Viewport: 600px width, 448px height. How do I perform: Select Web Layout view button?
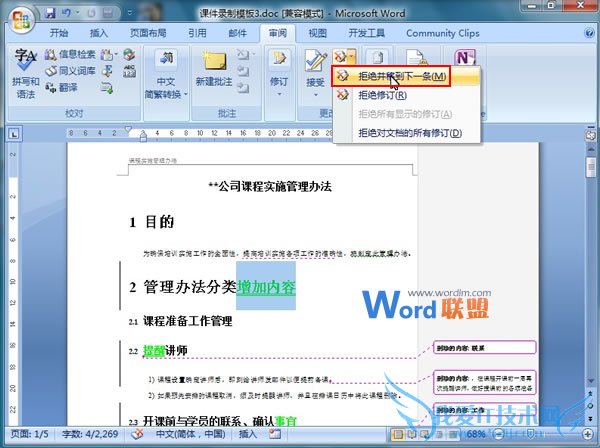[x=425, y=434]
